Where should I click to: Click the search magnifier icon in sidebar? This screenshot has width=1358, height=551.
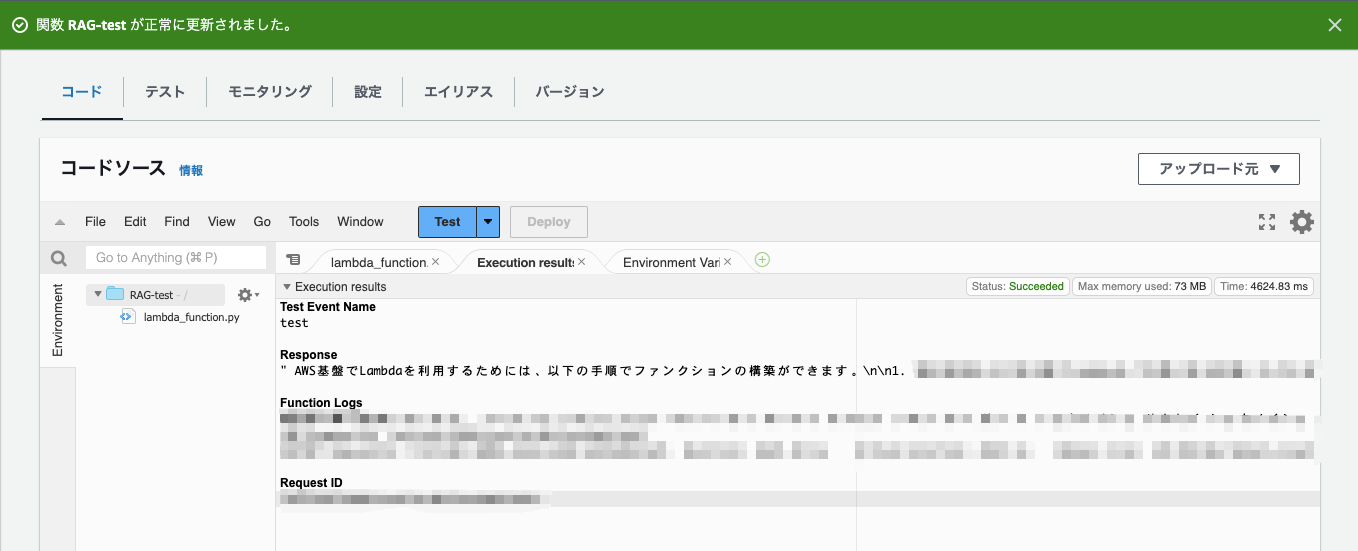point(59,259)
